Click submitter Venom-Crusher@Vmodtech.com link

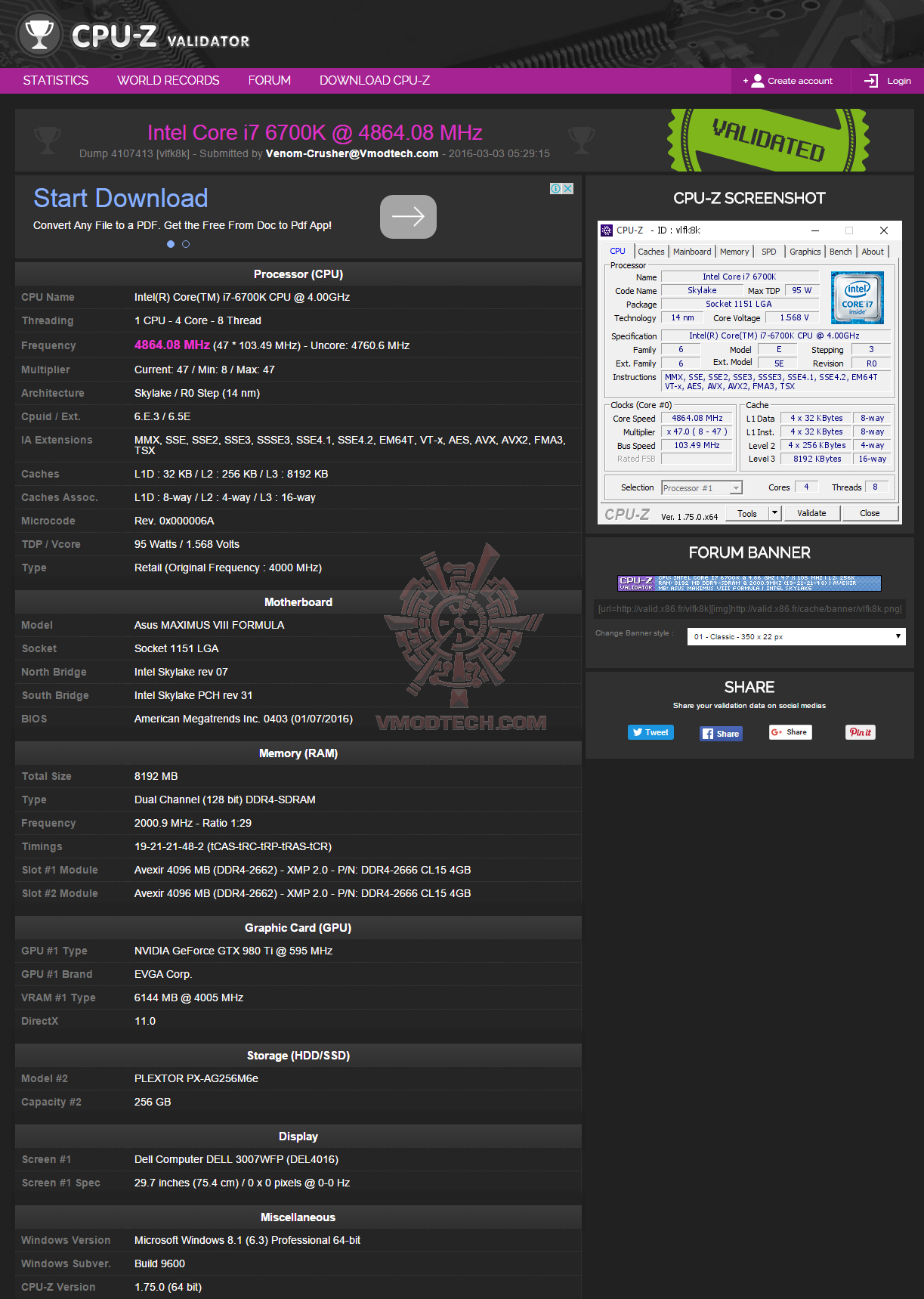pyautogui.click(x=352, y=153)
